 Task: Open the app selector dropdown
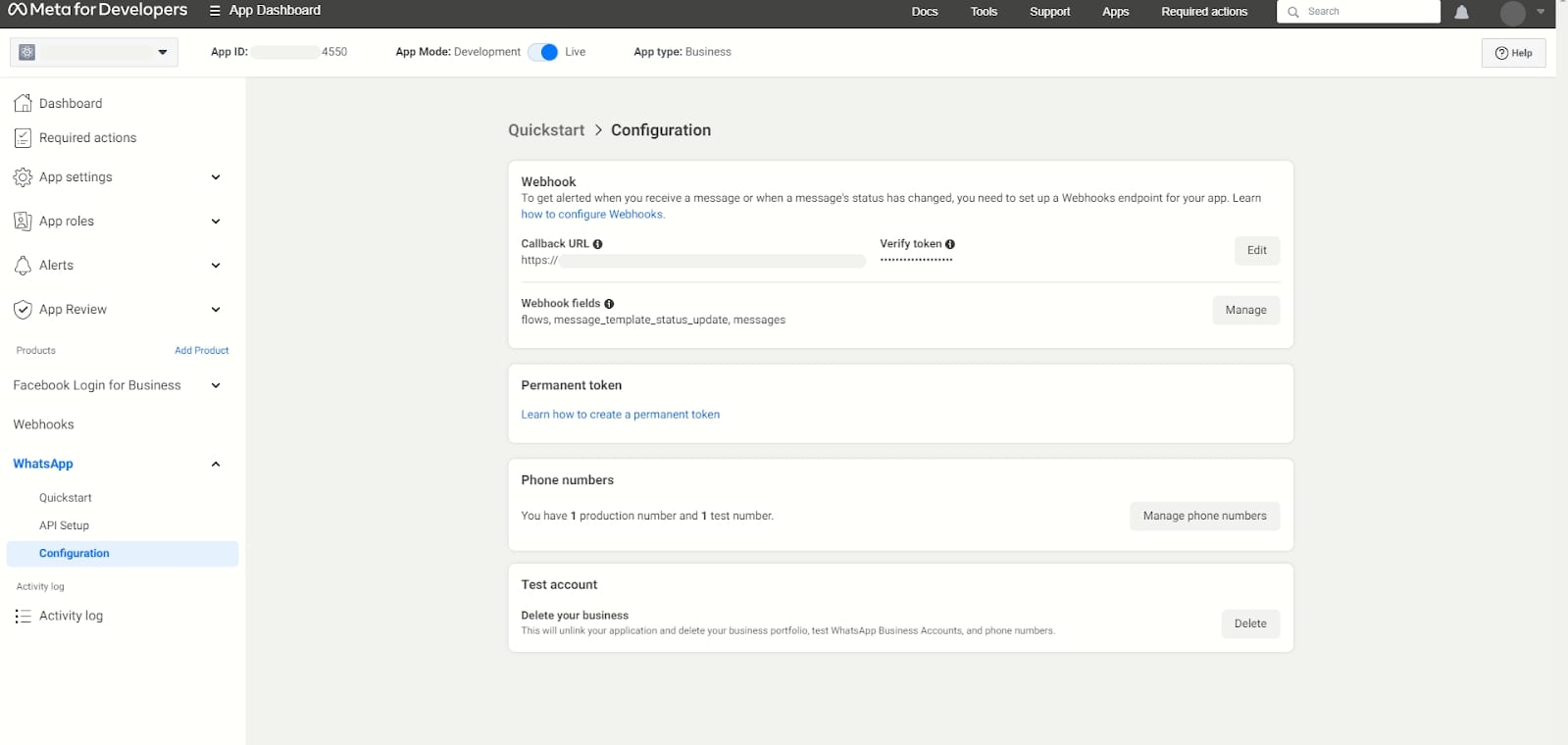[94, 52]
